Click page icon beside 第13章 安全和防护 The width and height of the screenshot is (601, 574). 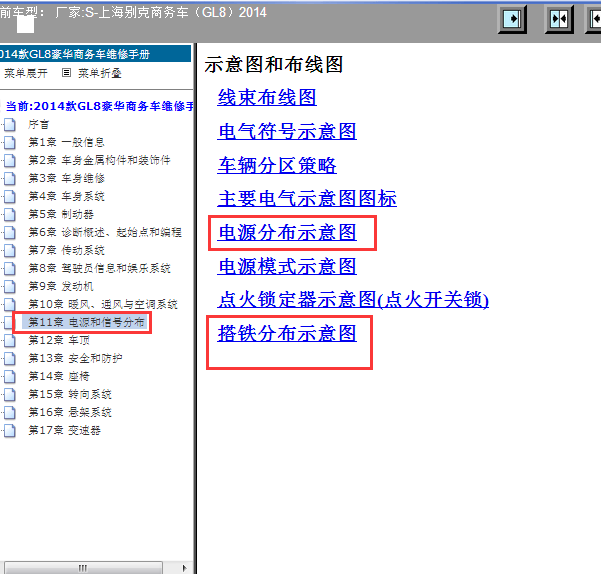pos(10,359)
